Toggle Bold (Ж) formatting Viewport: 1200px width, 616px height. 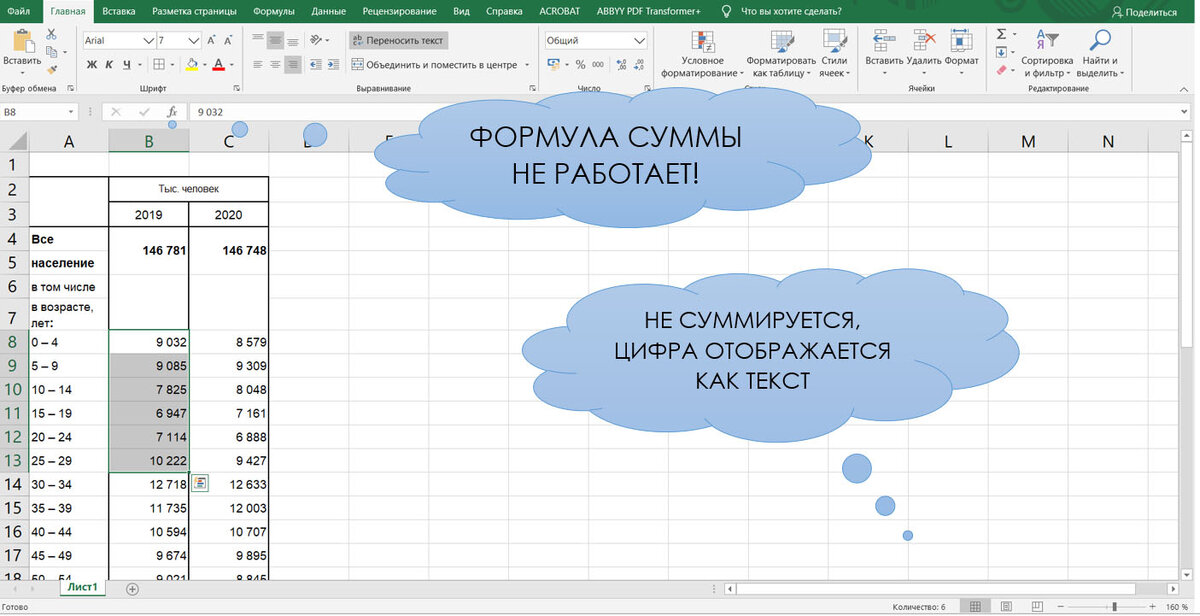(92, 64)
